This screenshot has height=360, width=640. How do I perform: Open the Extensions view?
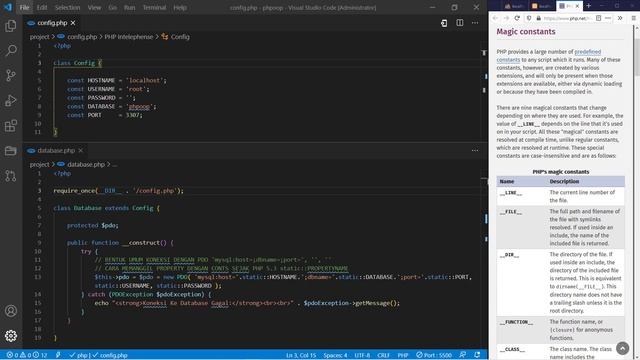[11, 126]
